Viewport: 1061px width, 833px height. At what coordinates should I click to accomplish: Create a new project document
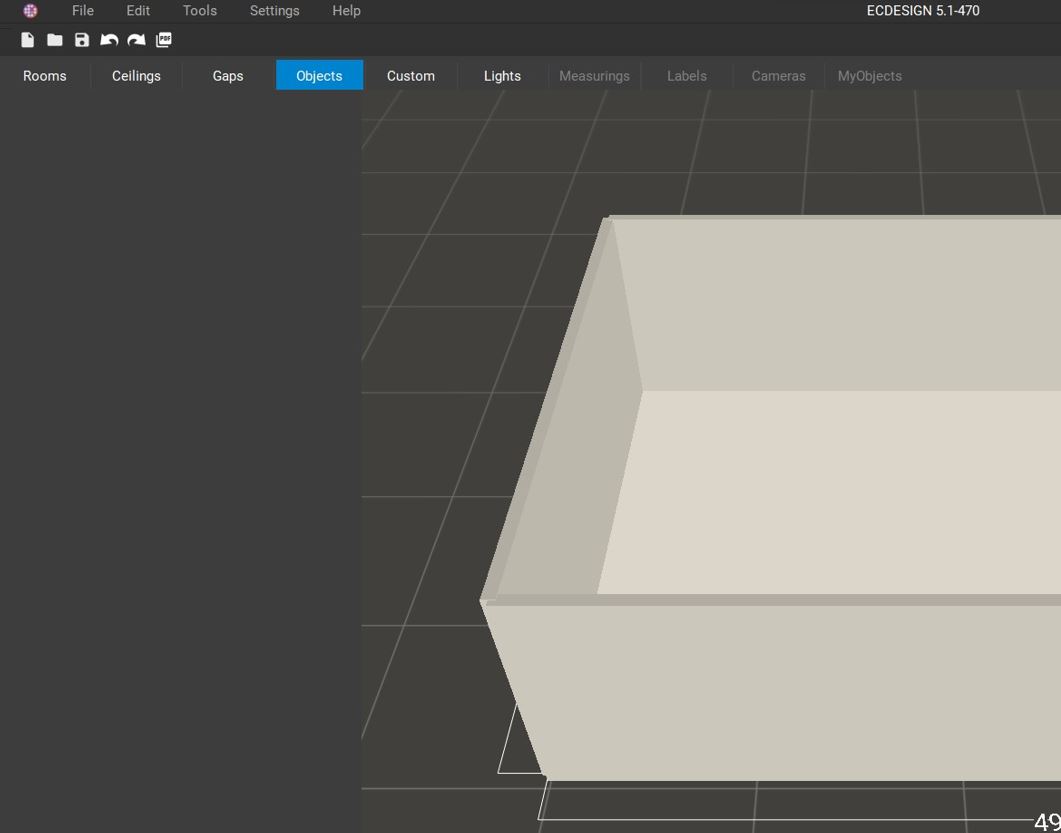pos(27,40)
